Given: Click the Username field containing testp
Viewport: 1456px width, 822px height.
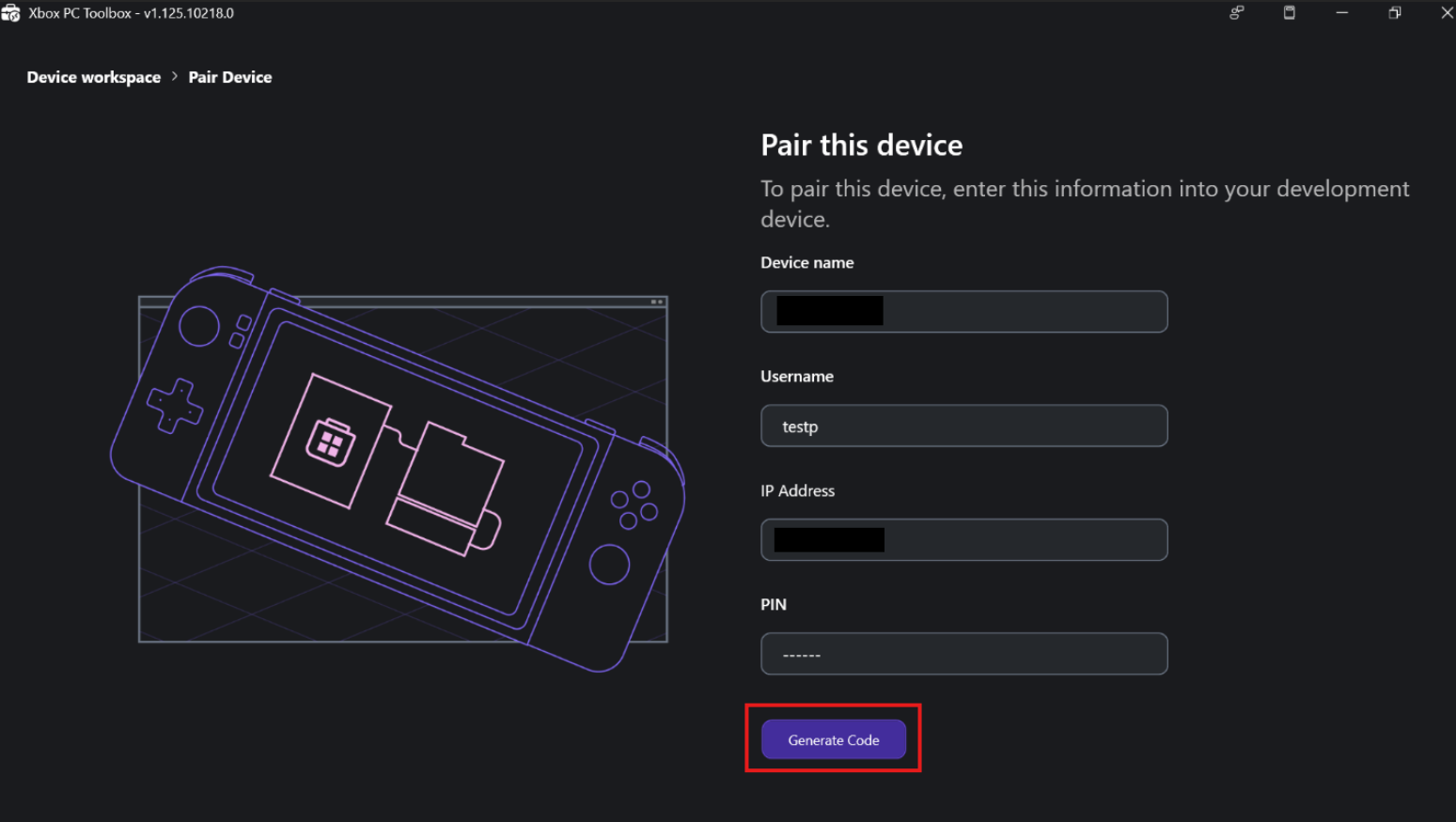Looking at the screenshot, I should 964,426.
